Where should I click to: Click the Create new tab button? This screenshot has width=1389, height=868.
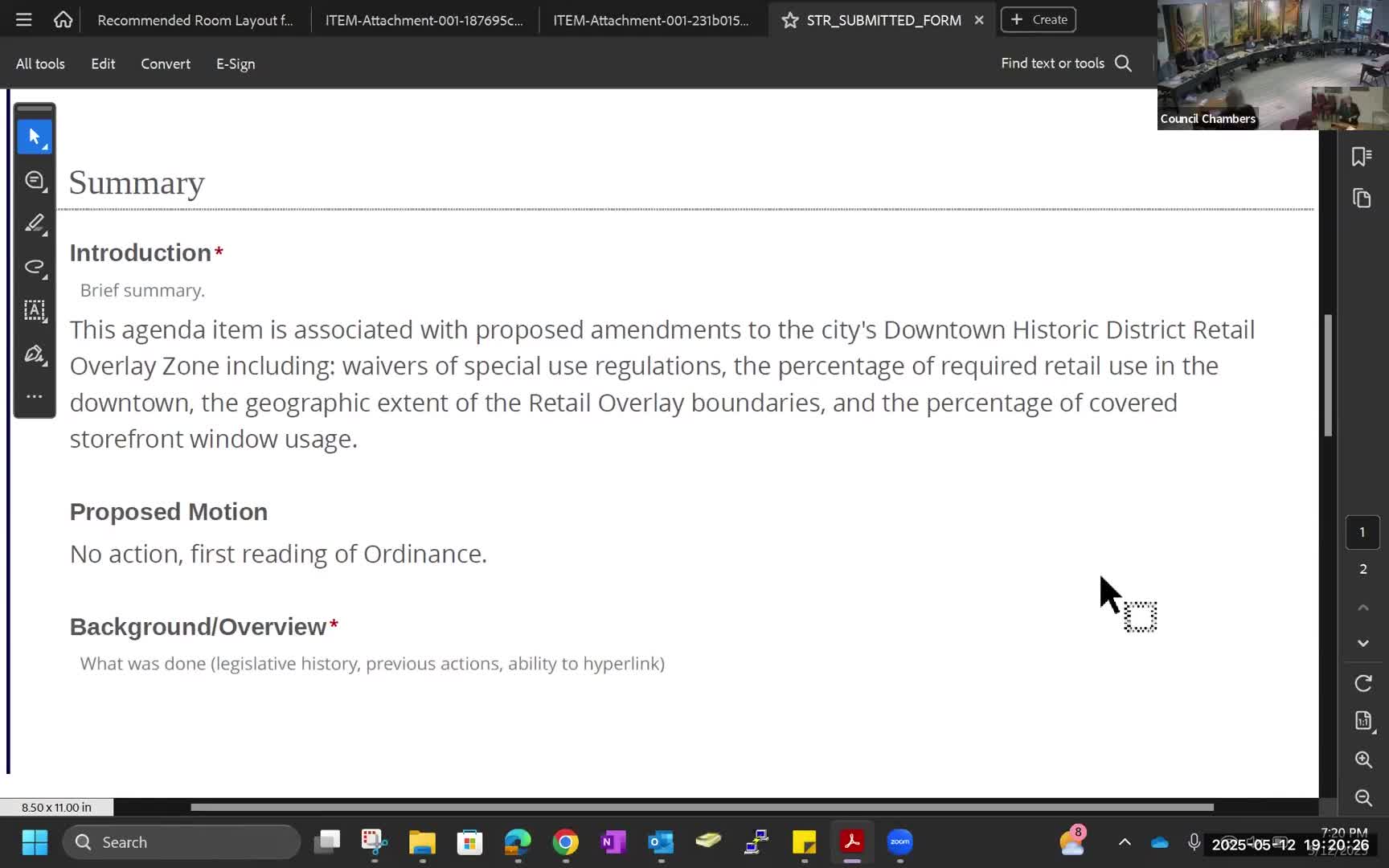pos(1038,19)
